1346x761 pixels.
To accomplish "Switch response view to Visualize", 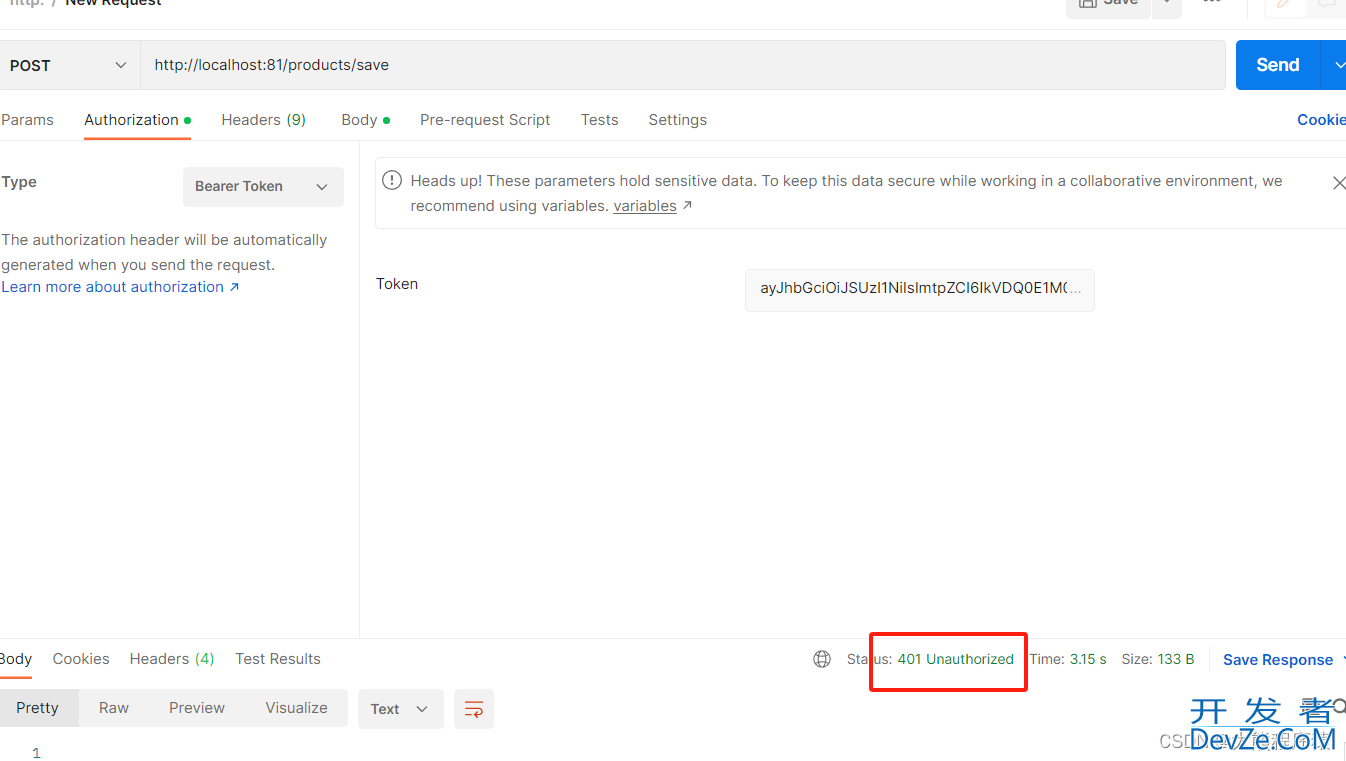I will point(296,708).
